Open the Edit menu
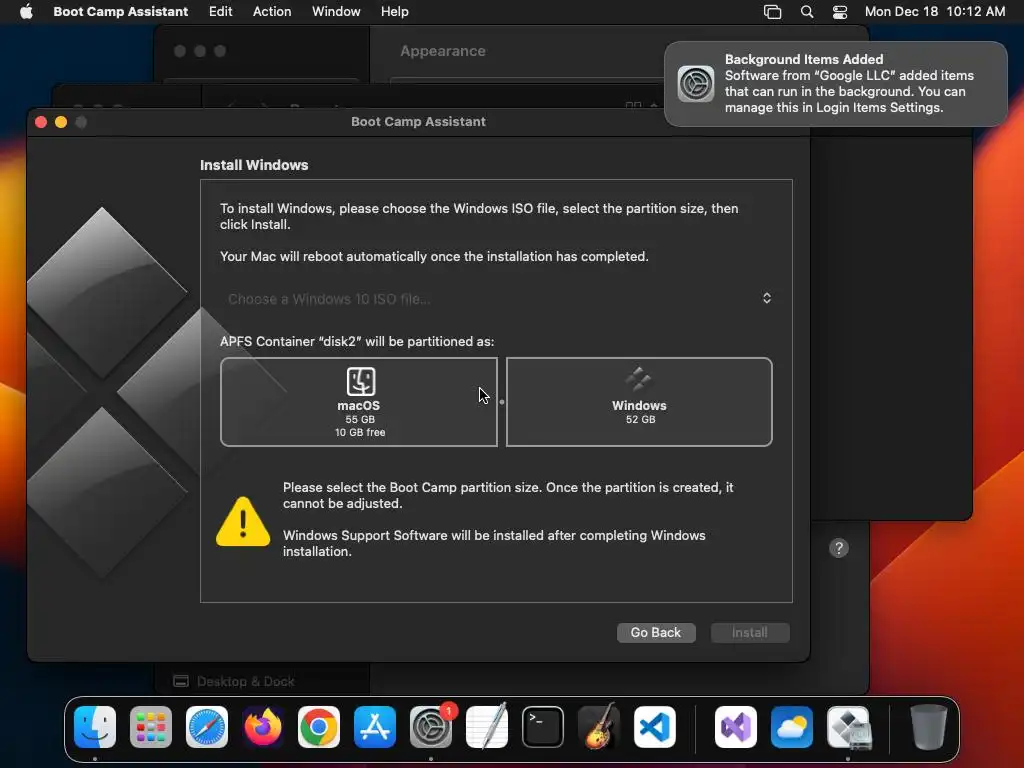This screenshot has width=1024, height=768. pyautogui.click(x=221, y=11)
